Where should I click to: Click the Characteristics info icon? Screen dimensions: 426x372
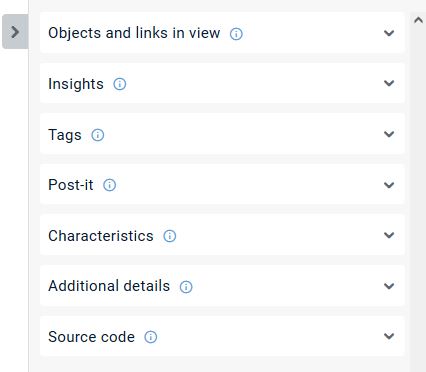[170, 236]
